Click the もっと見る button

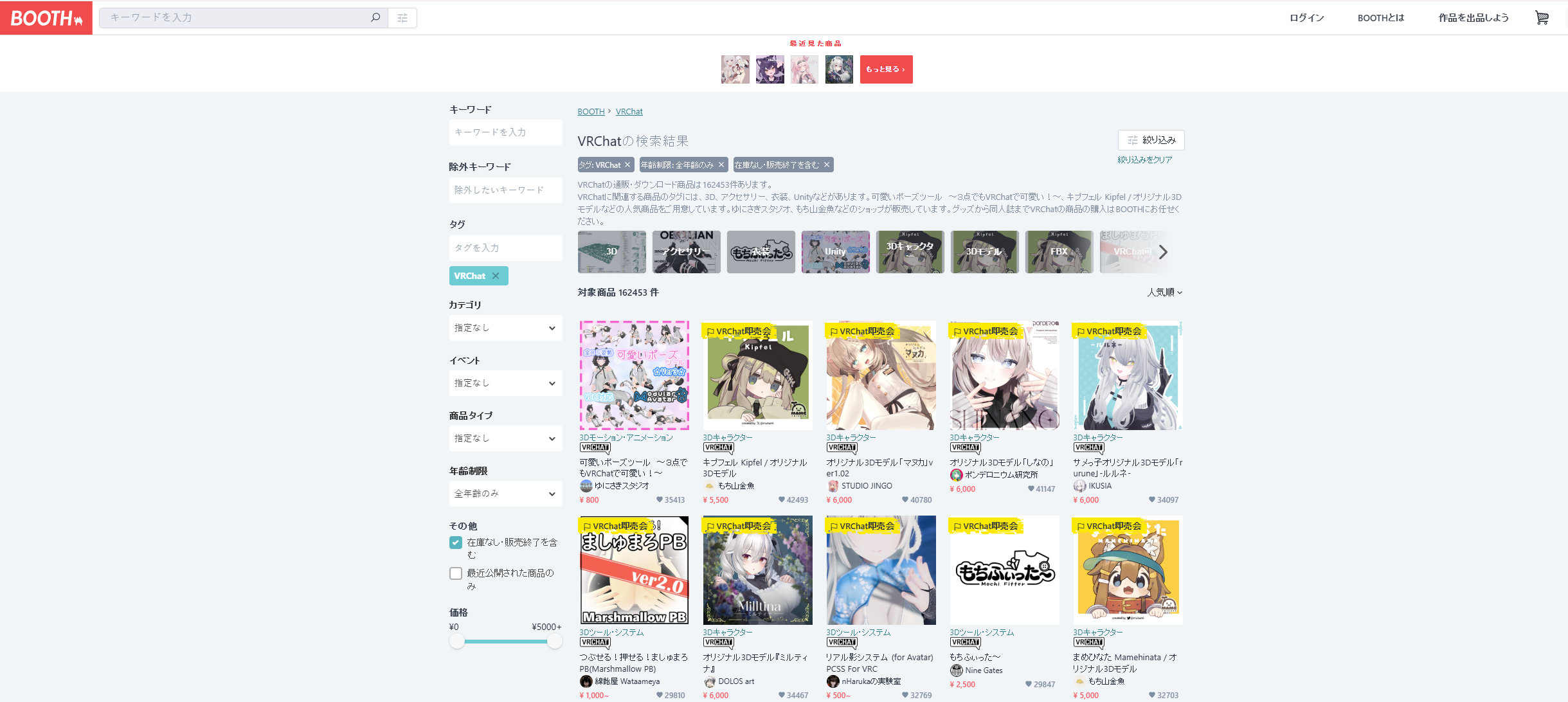click(885, 69)
